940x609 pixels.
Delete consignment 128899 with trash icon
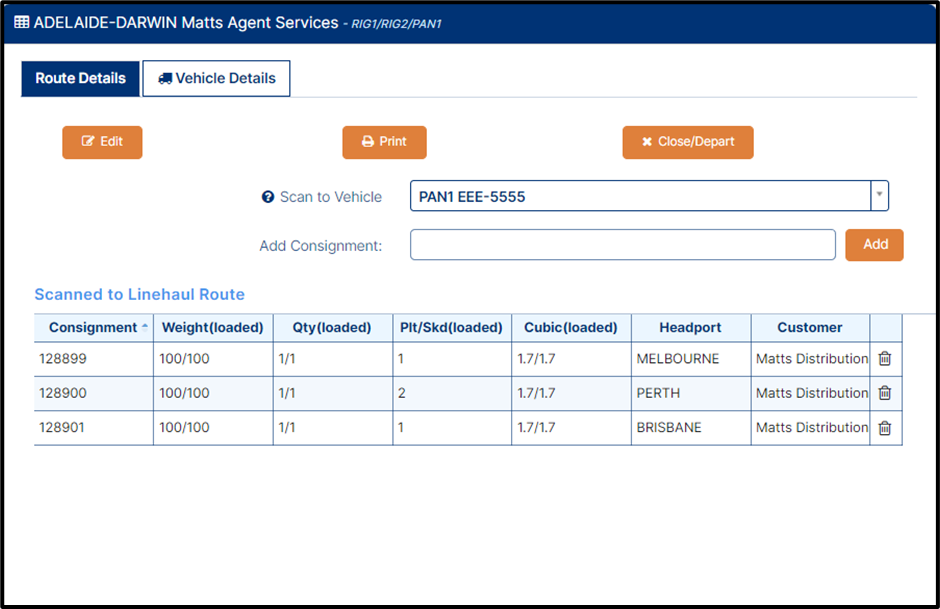click(x=885, y=358)
